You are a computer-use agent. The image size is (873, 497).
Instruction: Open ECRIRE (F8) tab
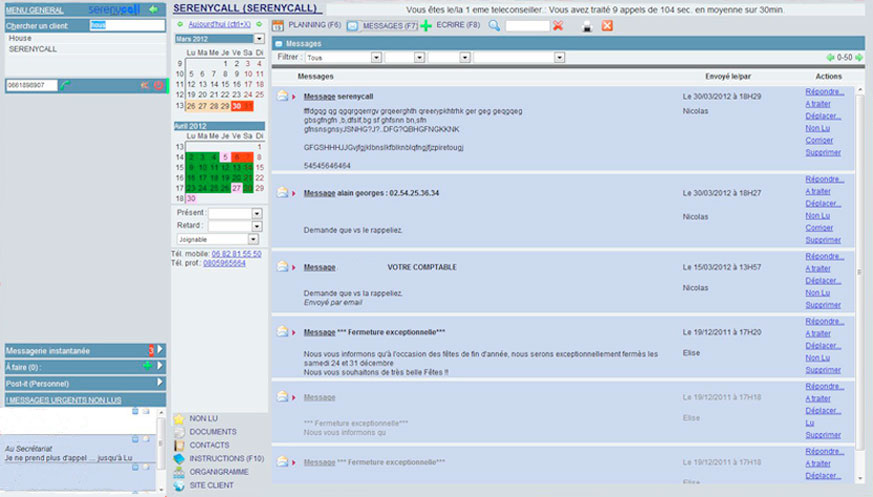[x=458, y=25]
